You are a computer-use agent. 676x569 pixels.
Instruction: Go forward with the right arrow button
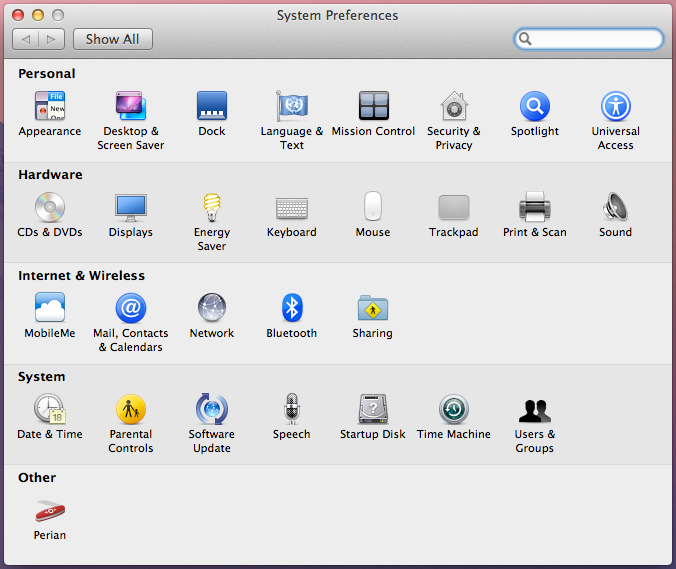(x=52, y=39)
